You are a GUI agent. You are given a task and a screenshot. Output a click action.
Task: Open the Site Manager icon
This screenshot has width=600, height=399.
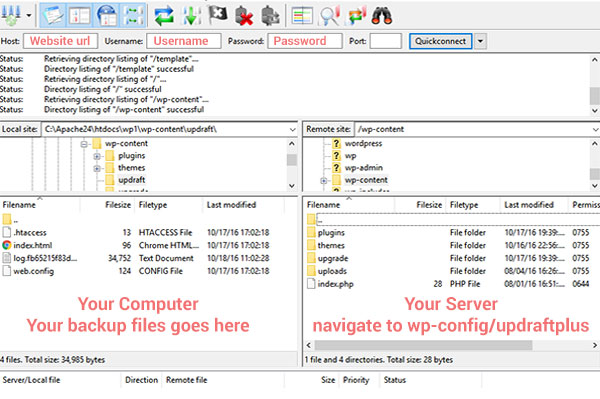tap(11, 15)
